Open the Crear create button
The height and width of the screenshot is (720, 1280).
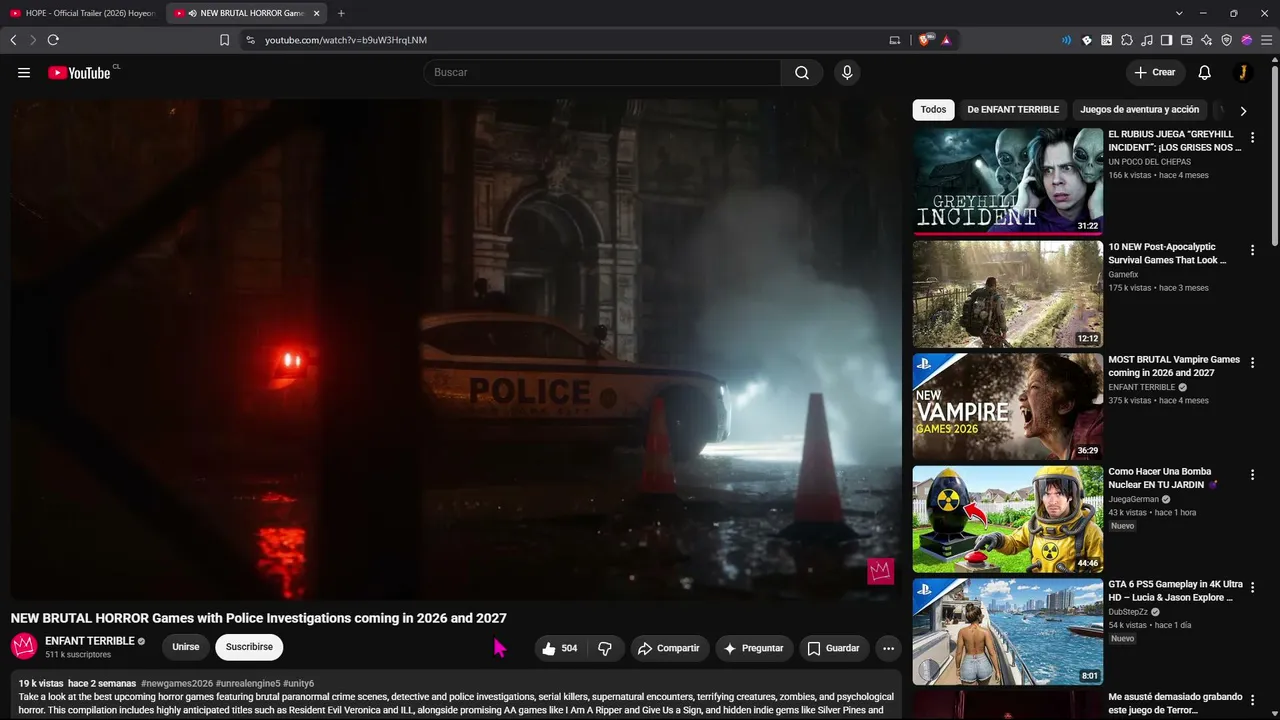(1155, 73)
